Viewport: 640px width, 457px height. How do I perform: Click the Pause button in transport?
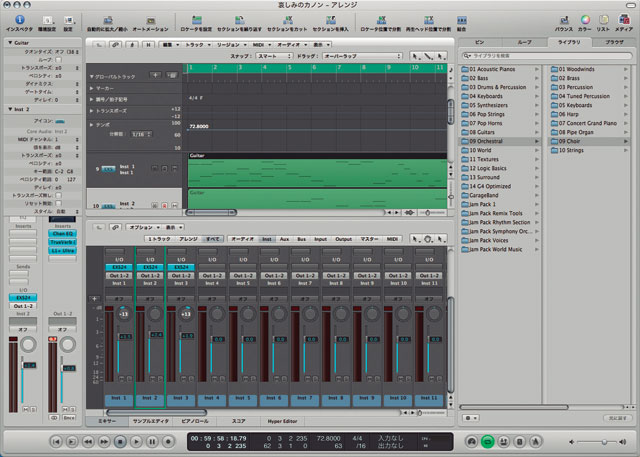pos(152,441)
